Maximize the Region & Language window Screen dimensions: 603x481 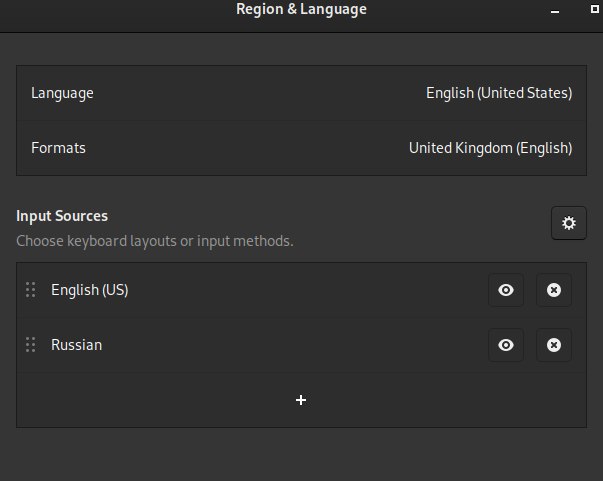594,9
